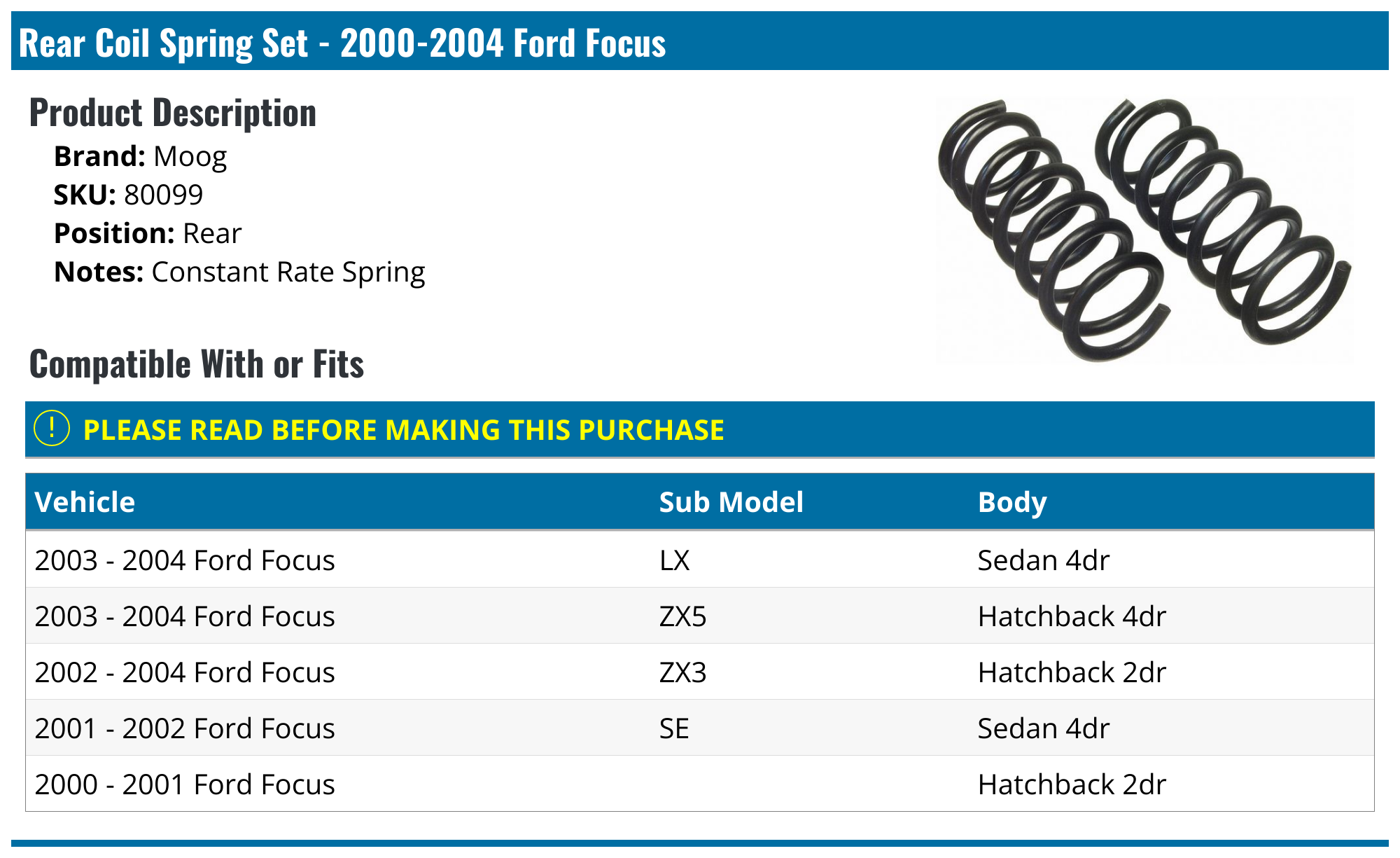Select the 2003 - 2004 Ford Focus LX row
Viewport: 1400px width, 858px height.
(x=185, y=560)
